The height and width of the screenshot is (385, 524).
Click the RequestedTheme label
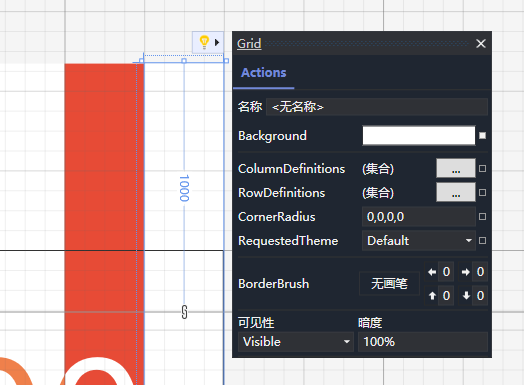point(288,241)
